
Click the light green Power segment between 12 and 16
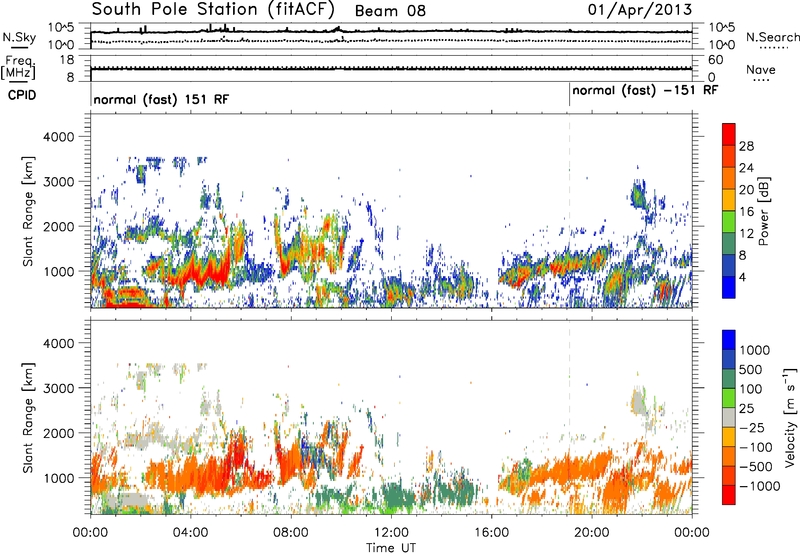tap(729, 221)
